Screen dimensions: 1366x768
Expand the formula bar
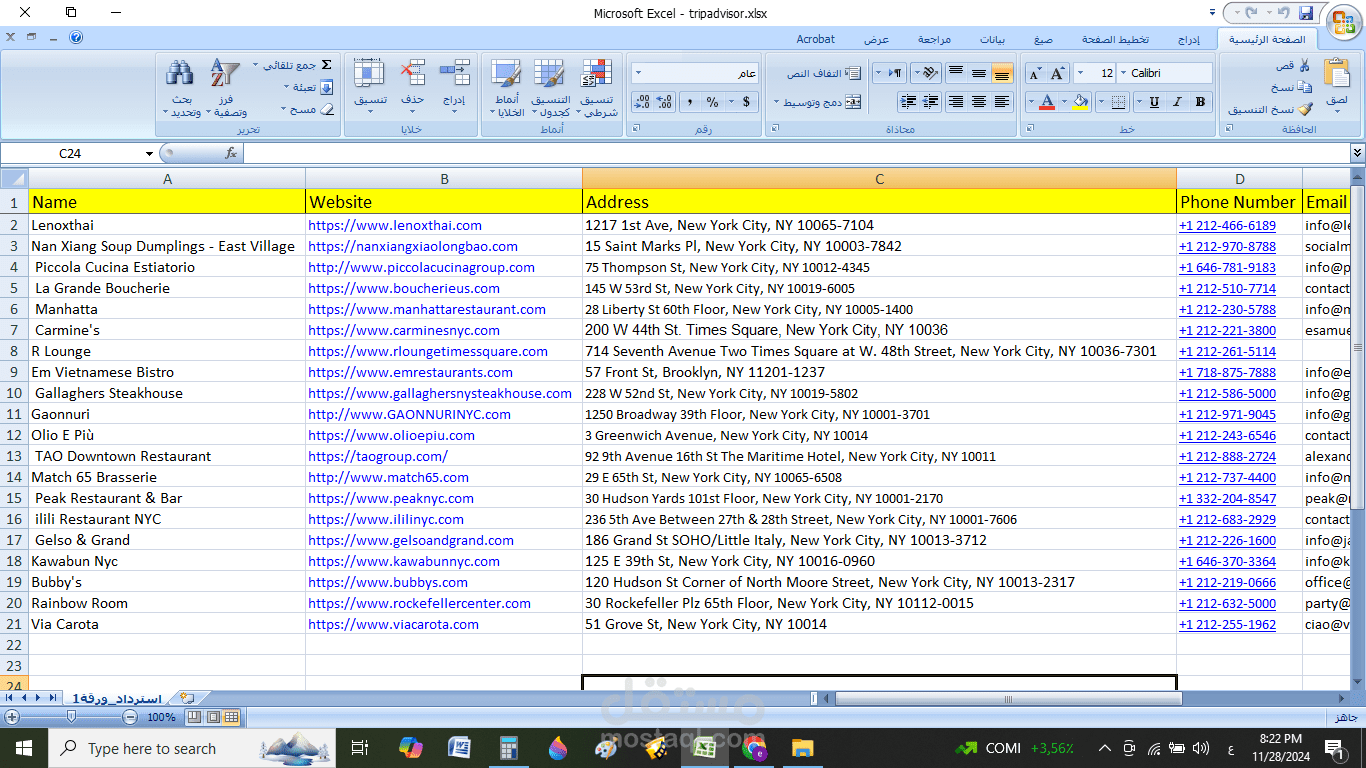[x=1357, y=153]
